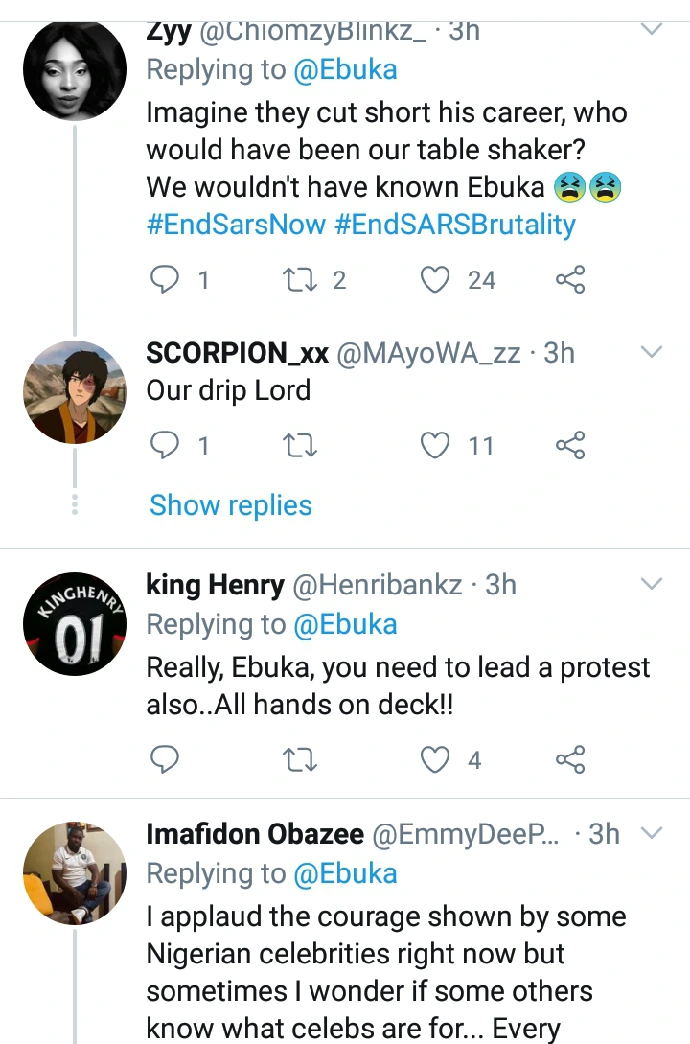Share Zyy's tweet

tap(570, 280)
